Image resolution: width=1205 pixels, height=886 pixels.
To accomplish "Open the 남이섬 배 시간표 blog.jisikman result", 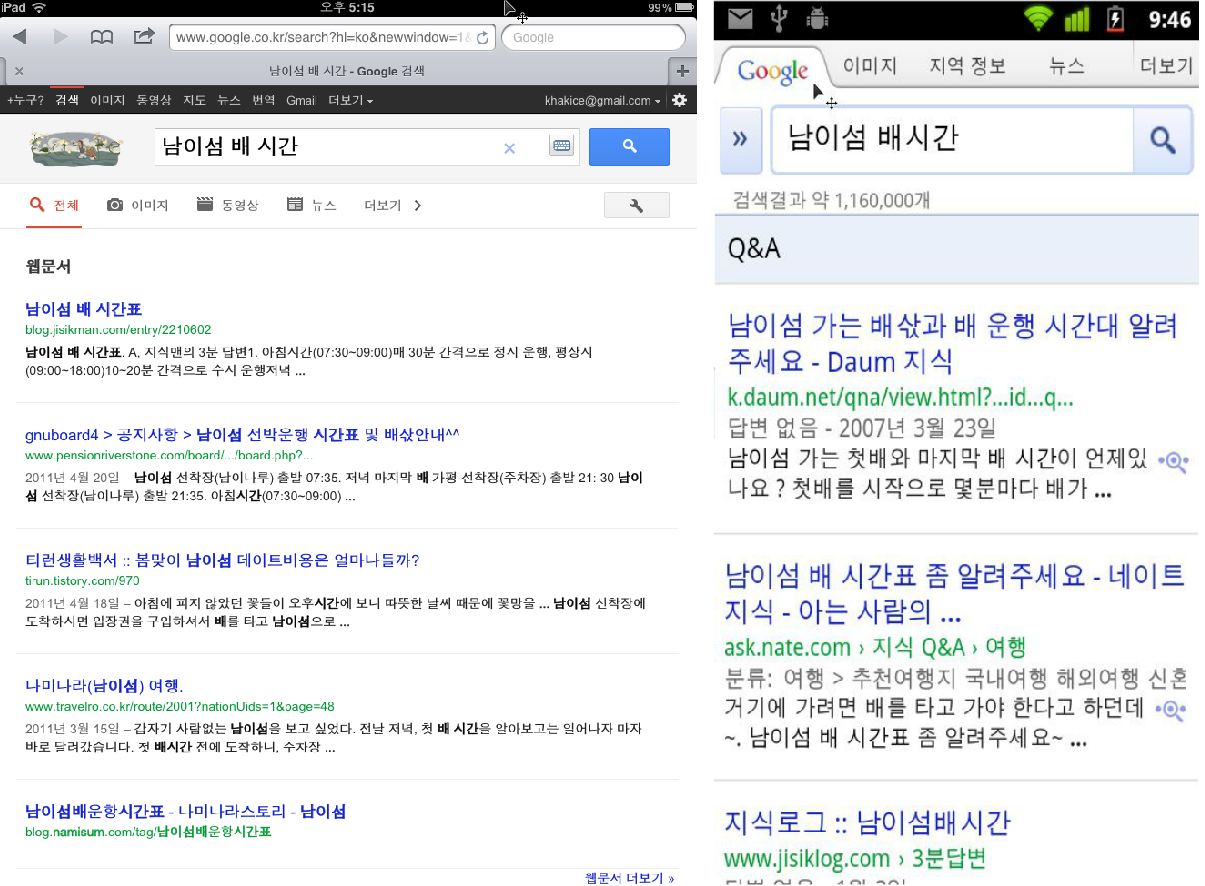I will (x=83, y=310).
